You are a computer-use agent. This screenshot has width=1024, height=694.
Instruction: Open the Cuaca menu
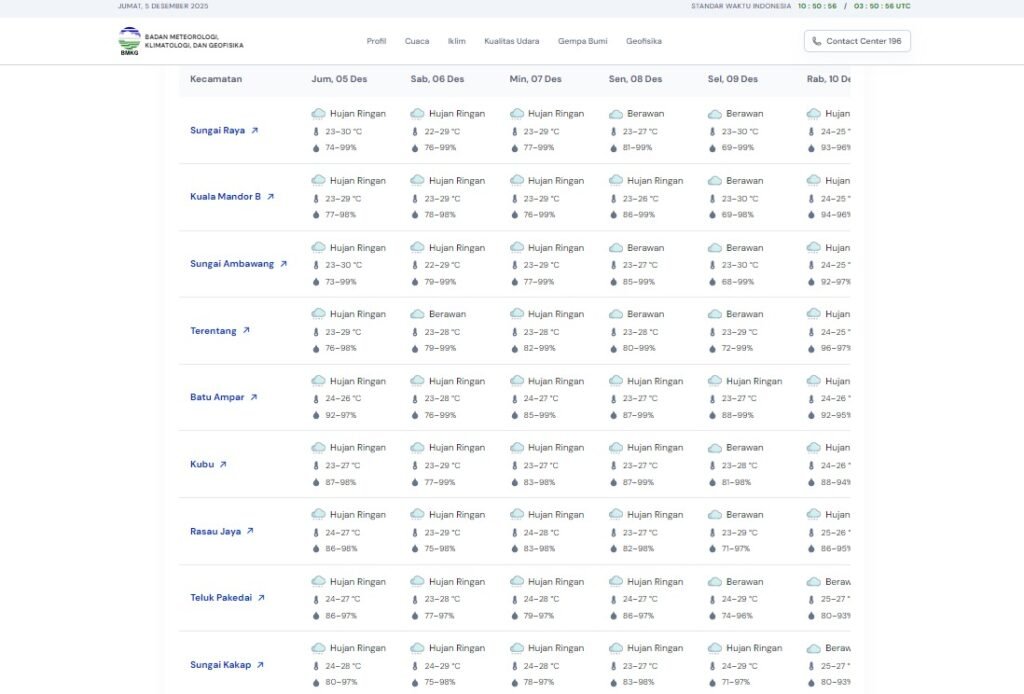tap(417, 41)
